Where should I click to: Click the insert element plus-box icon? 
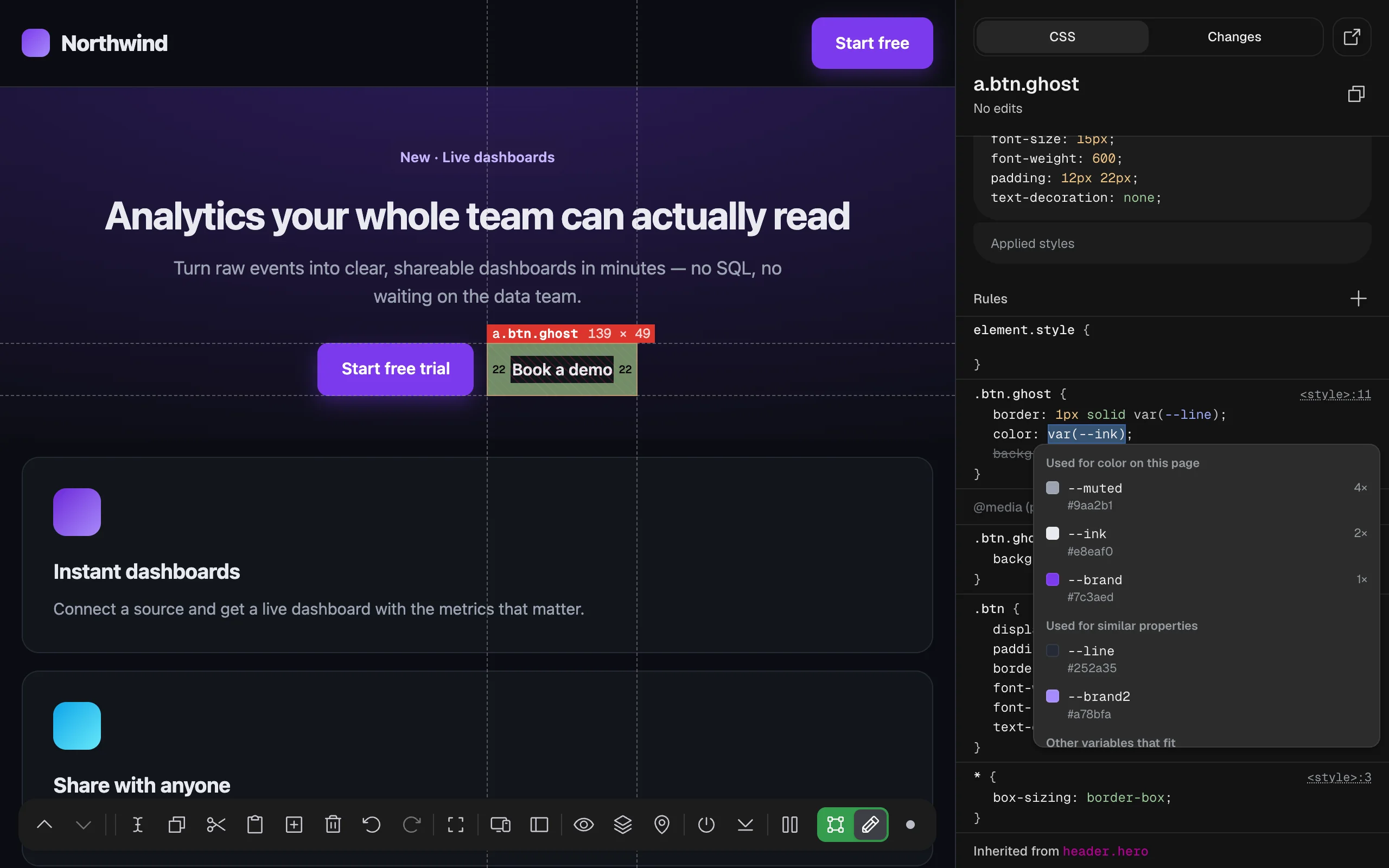[x=294, y=825]
